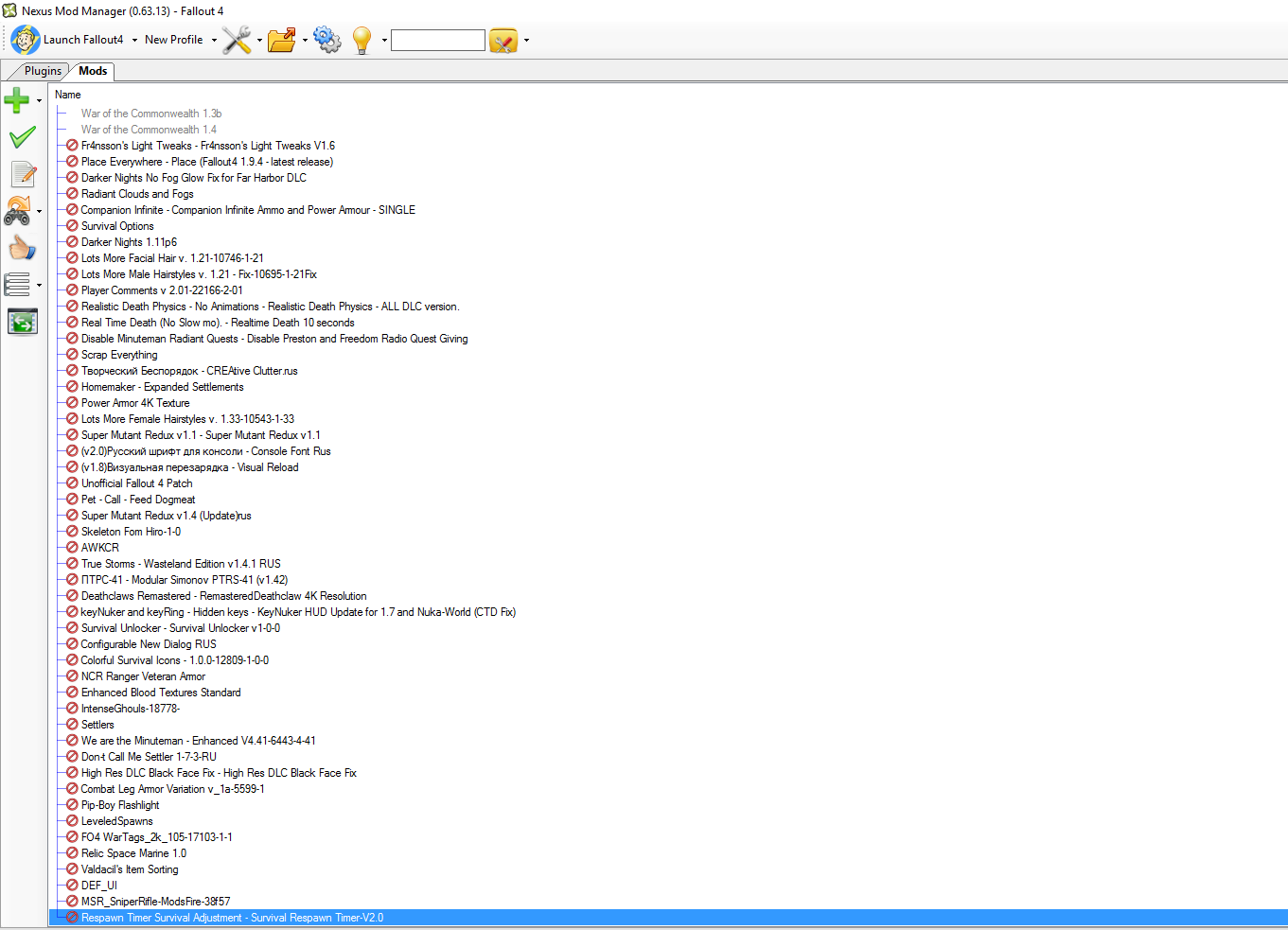Click the red disabled icon beside Pip-Boy Flashlight
Screen dimensions: 1288x930
pos(72,805)
